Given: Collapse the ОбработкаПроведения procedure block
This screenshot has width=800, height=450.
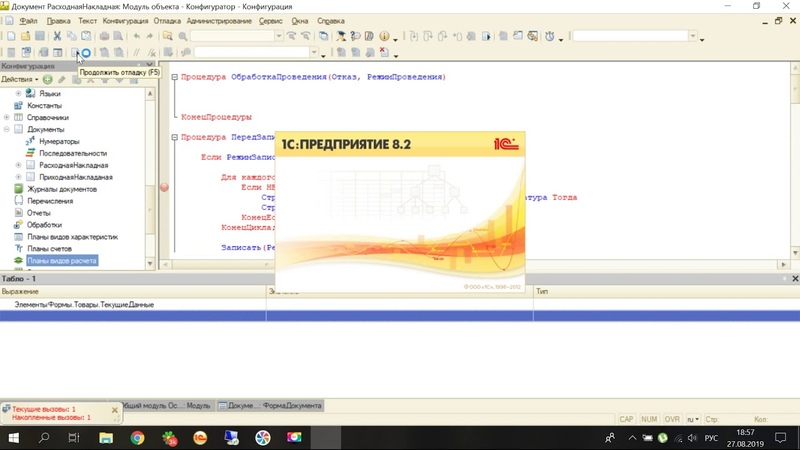Looking at the screenshot, I should [174, 77].
